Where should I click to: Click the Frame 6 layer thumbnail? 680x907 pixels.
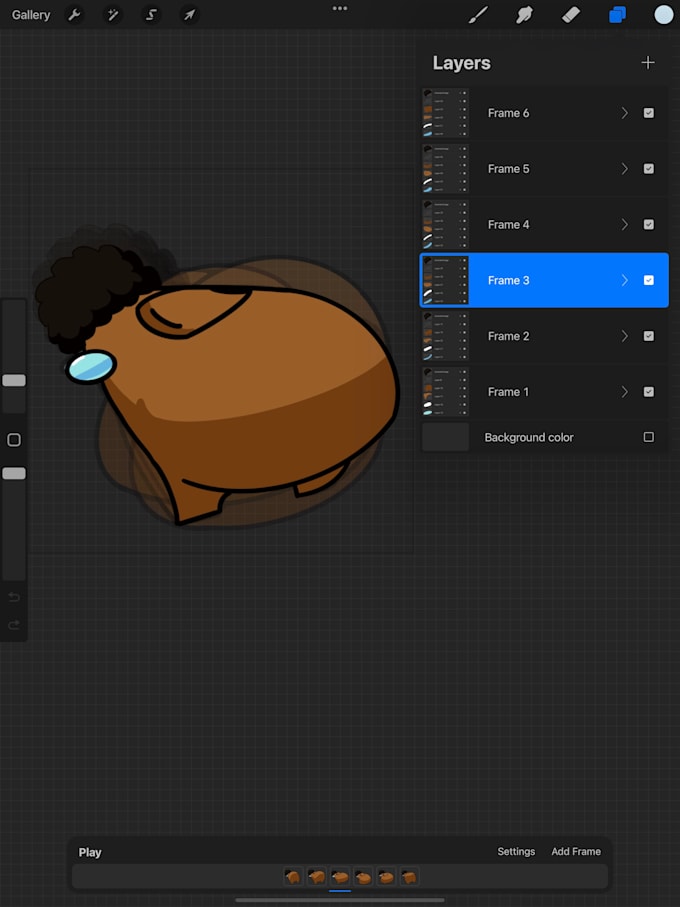point(445,113)
